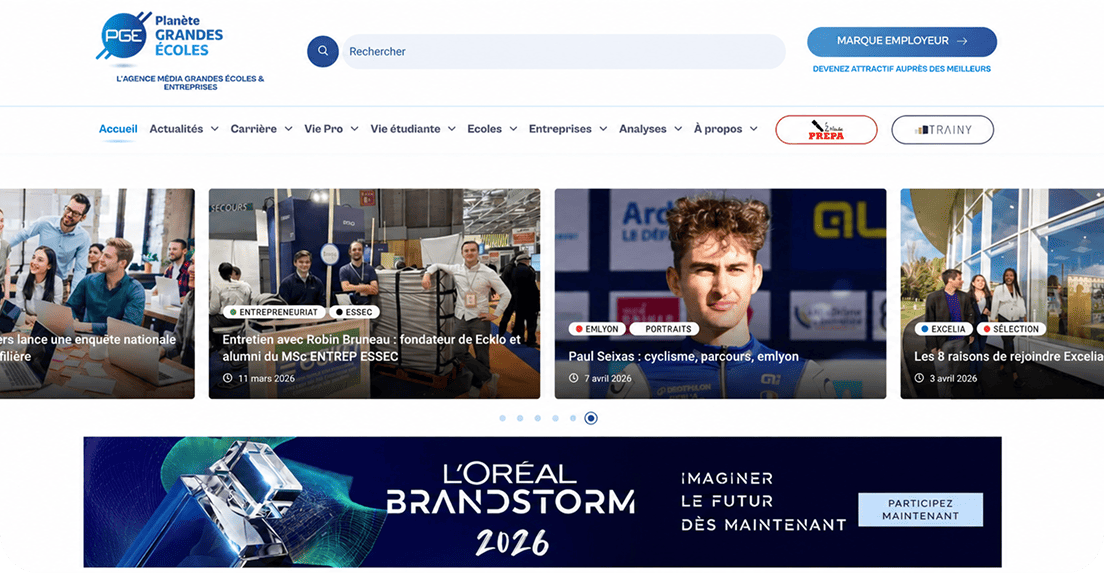Viewport: 1104px width, 574px height.
Task: Open the Carrière menu
Action: click(253, 129)
